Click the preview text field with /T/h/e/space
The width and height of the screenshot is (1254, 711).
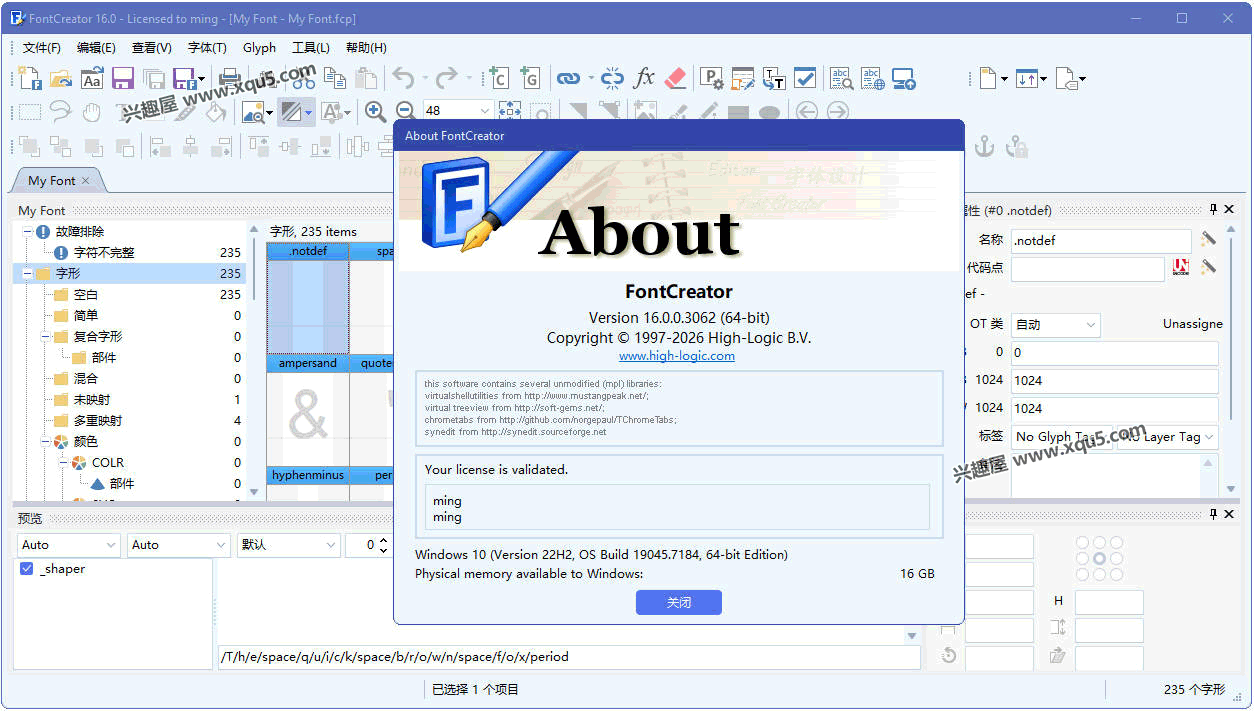tap(569, 657)
